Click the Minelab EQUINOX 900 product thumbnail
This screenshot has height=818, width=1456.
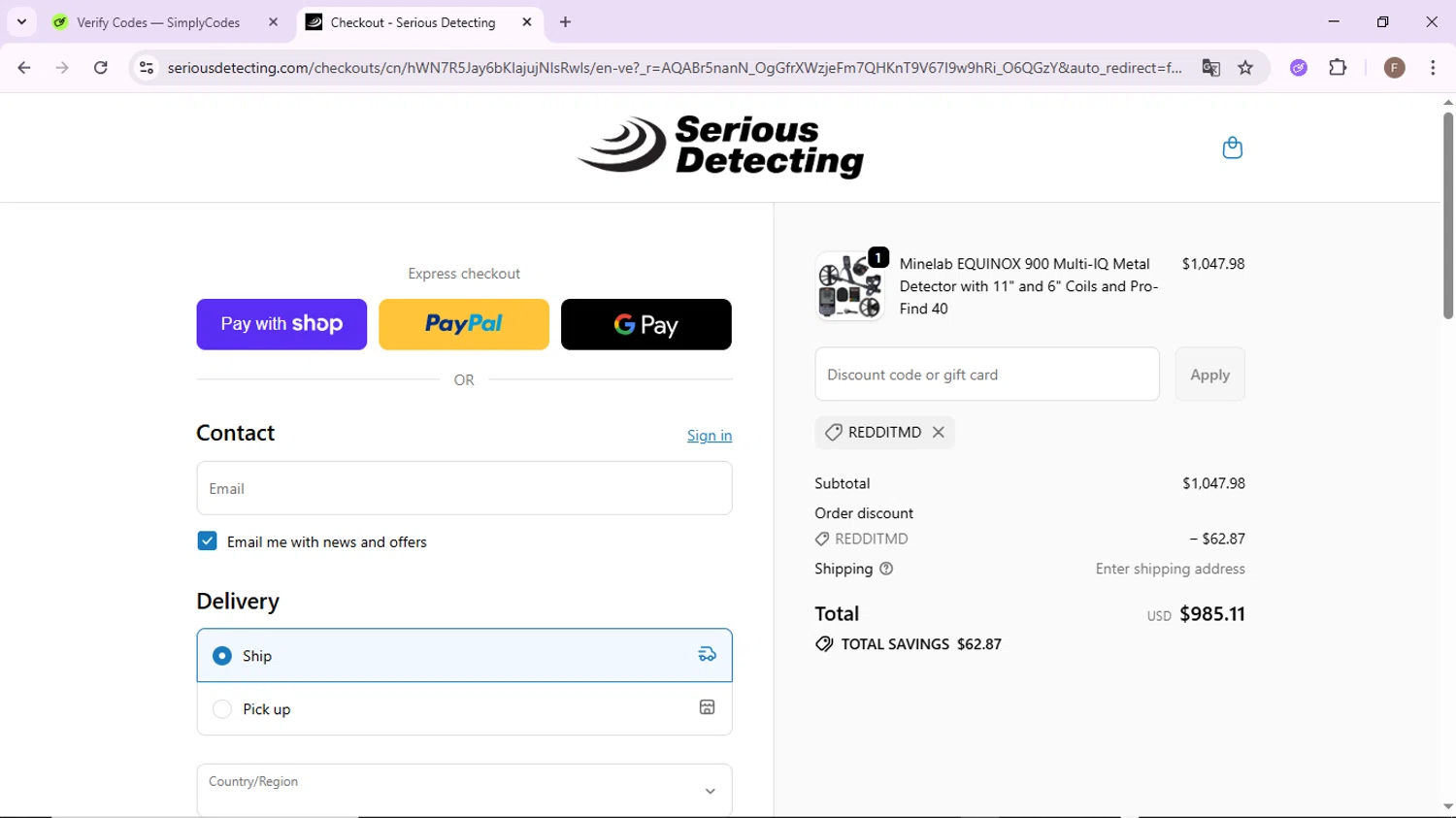click(x=849, y=286)
